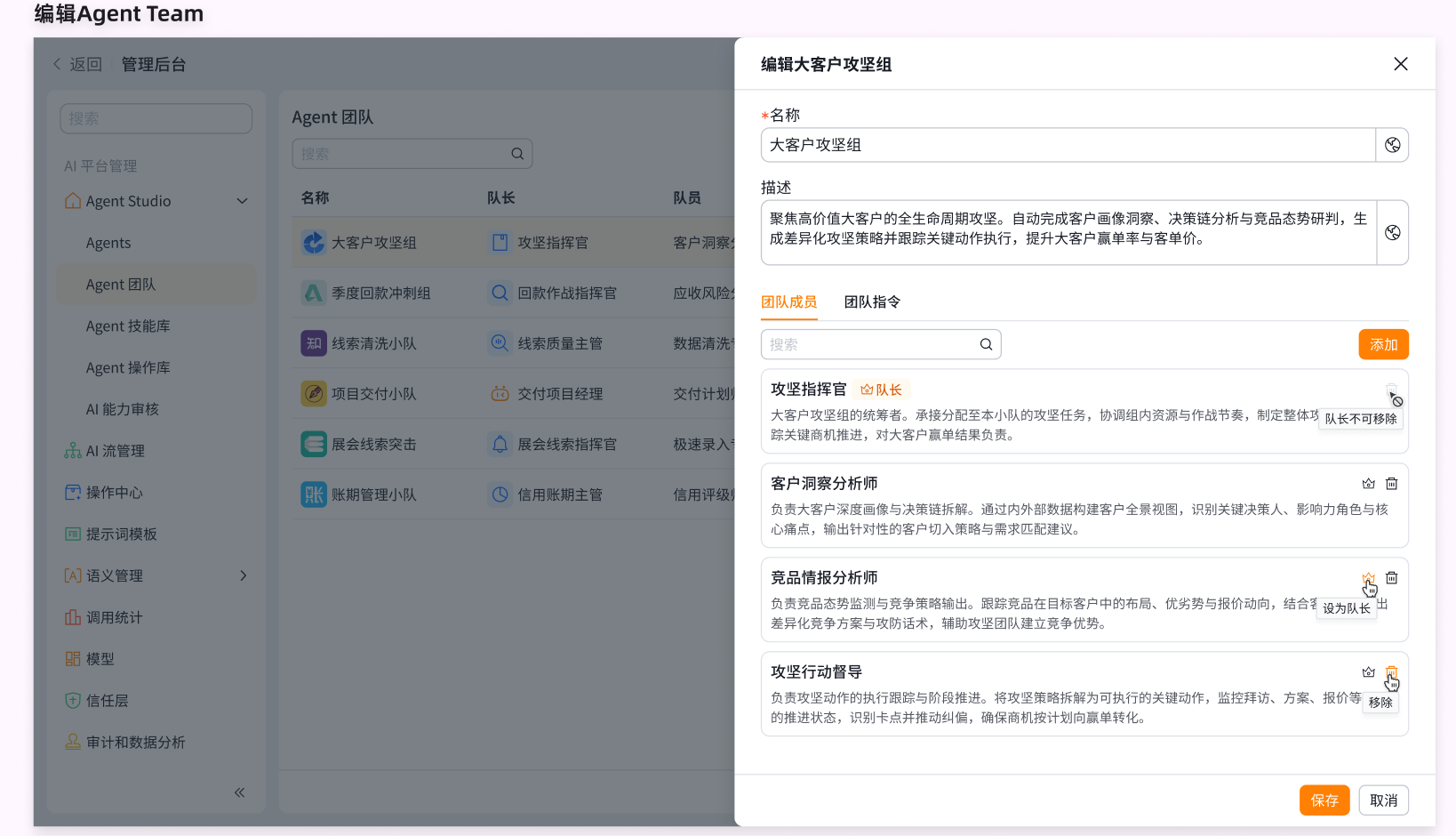
Task: Set 攻坚行动督导 as team leader
Action: [1369, 672]
